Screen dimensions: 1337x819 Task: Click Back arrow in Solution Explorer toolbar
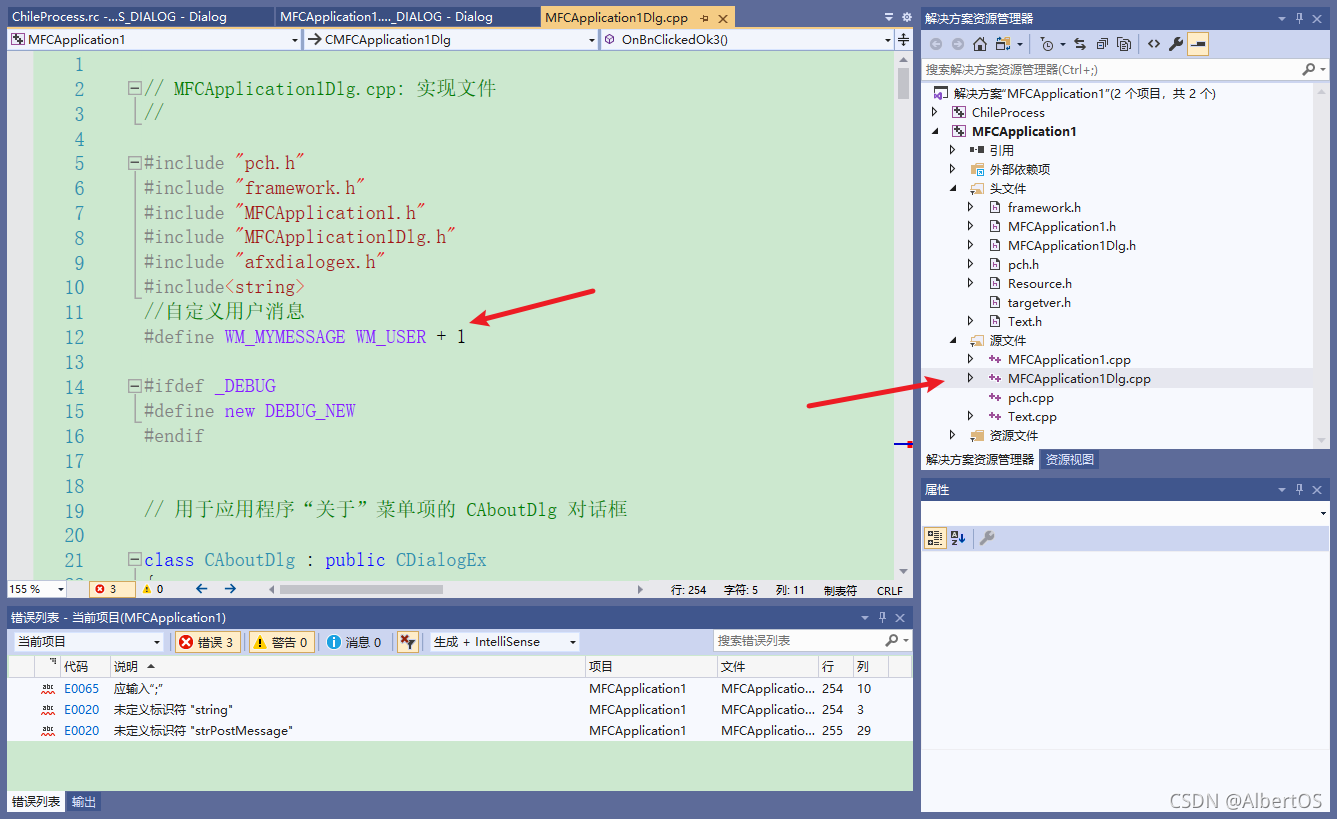[x=936, y=44]
